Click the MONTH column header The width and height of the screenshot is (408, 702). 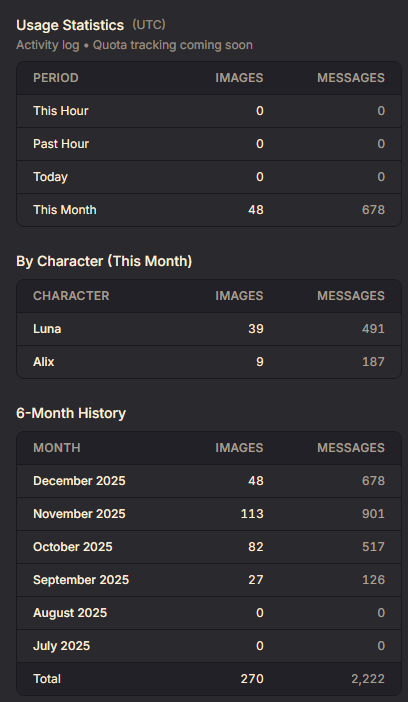point(57,448)
